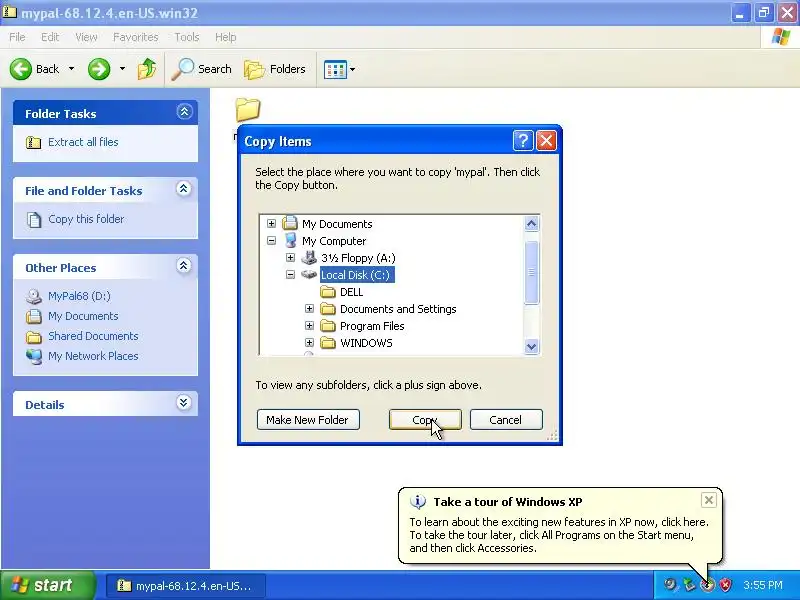Expand the WINDOWS folder node

tap(309, 342)
